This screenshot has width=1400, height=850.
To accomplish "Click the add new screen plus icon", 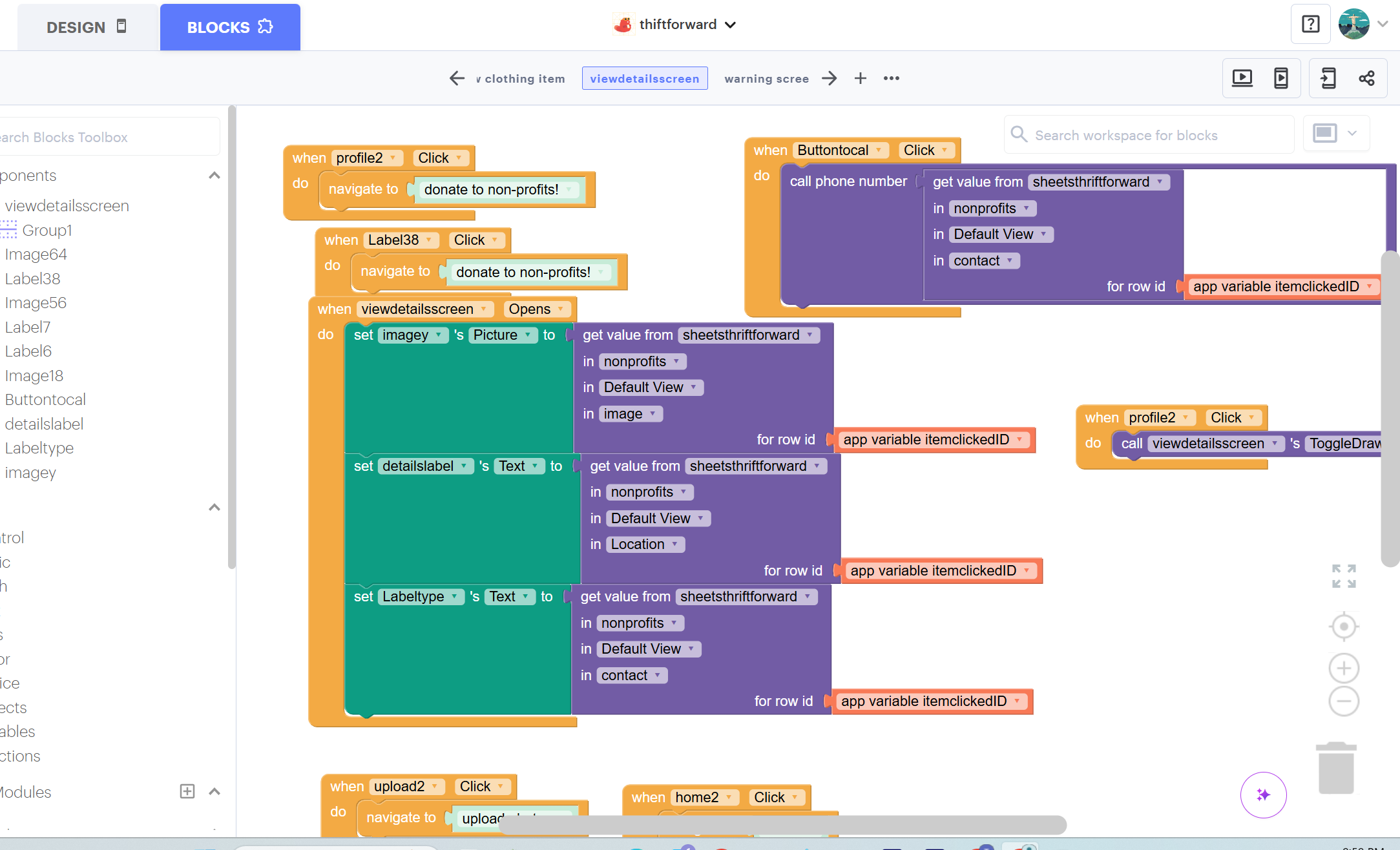I will tap(860, 79).
